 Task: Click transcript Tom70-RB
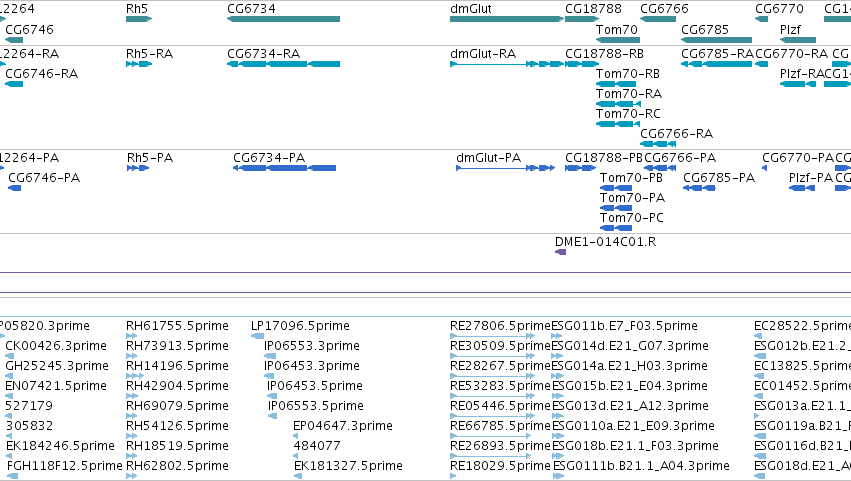click(x=616, y=84)
